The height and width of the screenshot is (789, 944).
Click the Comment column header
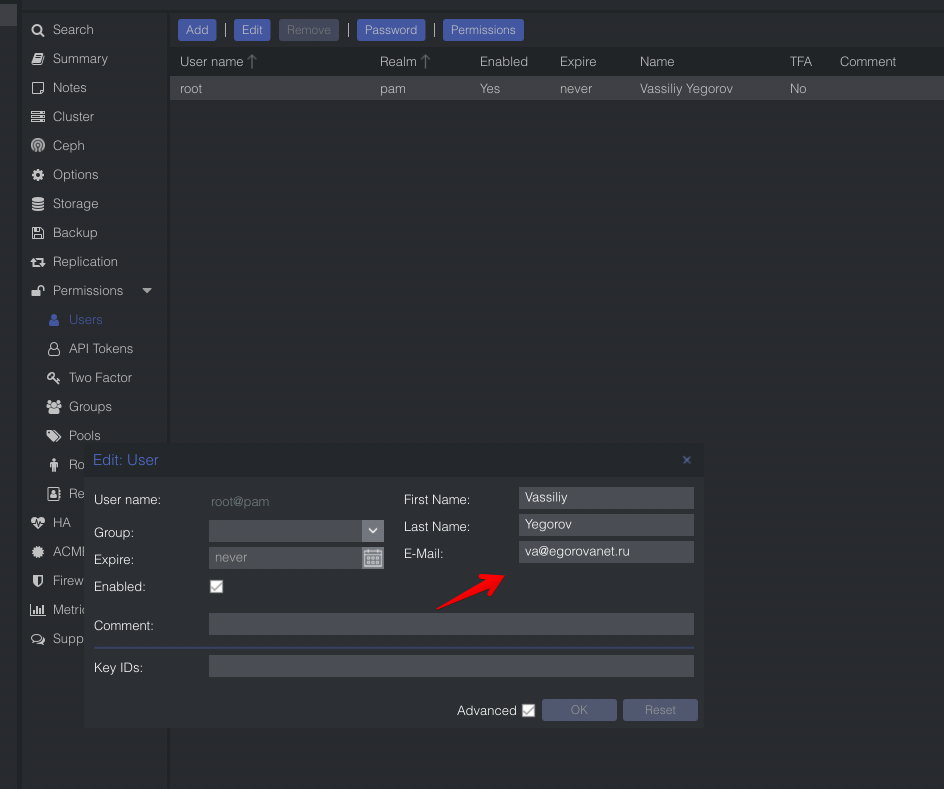[x=868, y=61]
